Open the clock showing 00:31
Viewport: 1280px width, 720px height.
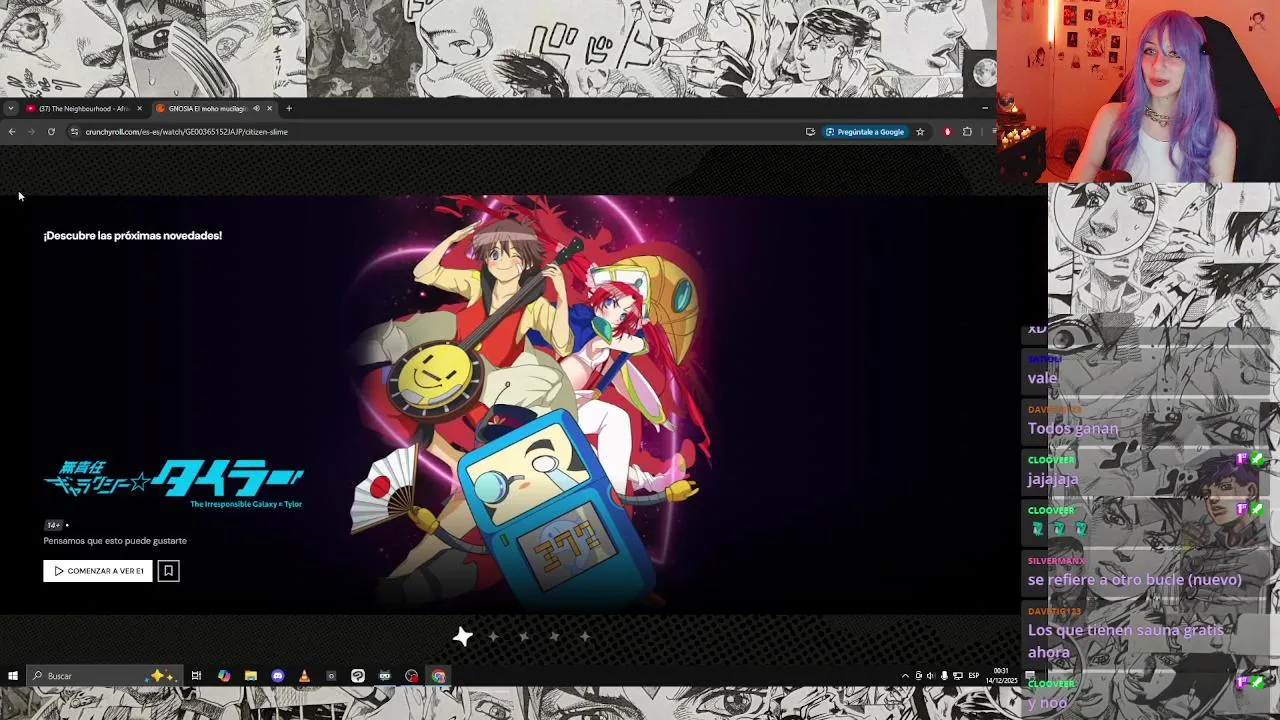coord(1001,676)
